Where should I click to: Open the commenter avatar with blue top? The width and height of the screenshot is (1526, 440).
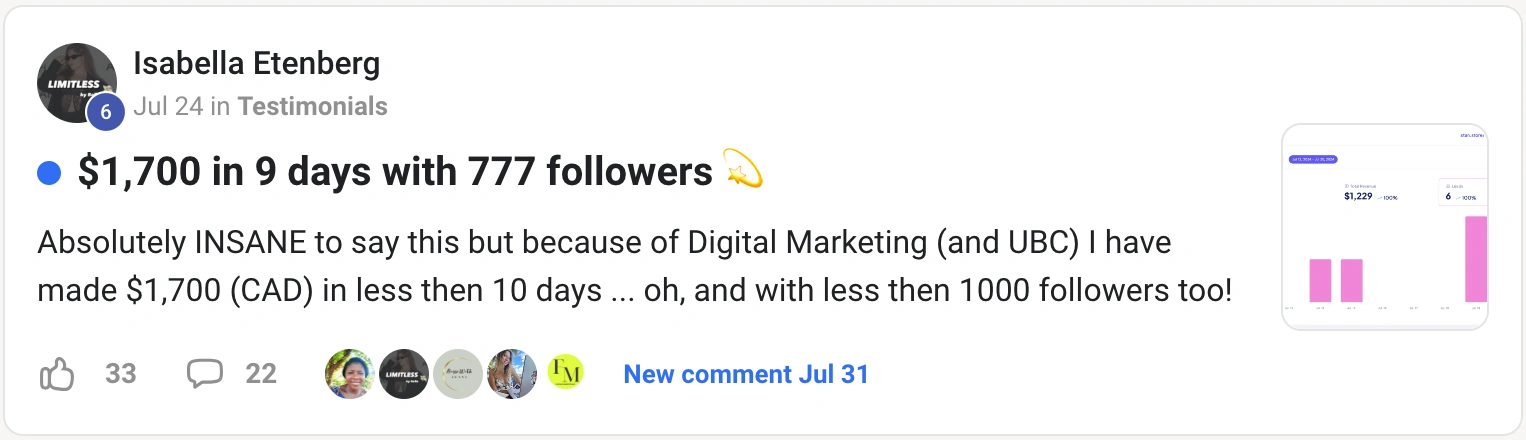tap(350, 374)
